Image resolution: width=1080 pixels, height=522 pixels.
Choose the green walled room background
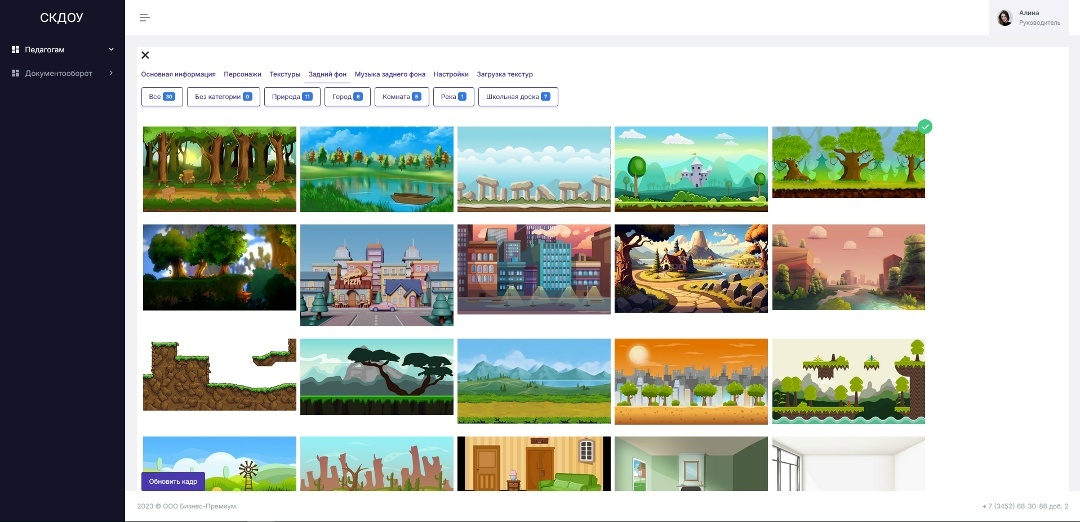(x=691, y=463)
